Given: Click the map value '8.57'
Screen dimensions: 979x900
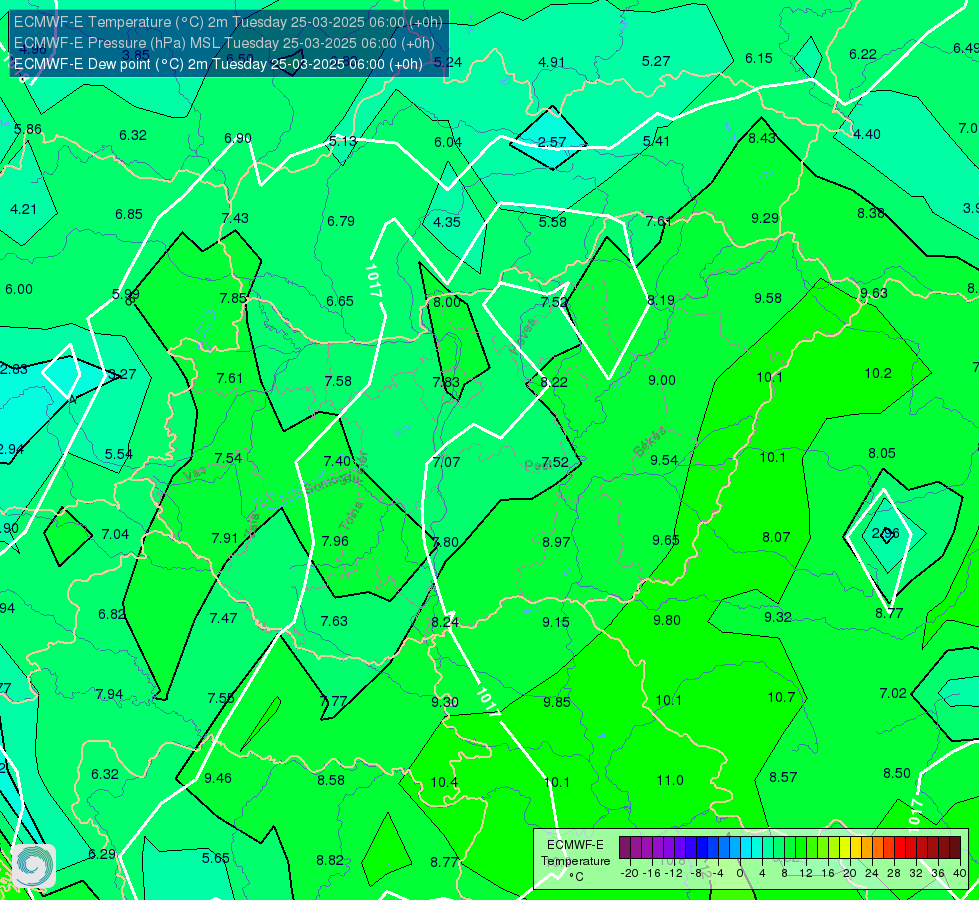Looking at the screenshot, I should [x=783, y=777].
